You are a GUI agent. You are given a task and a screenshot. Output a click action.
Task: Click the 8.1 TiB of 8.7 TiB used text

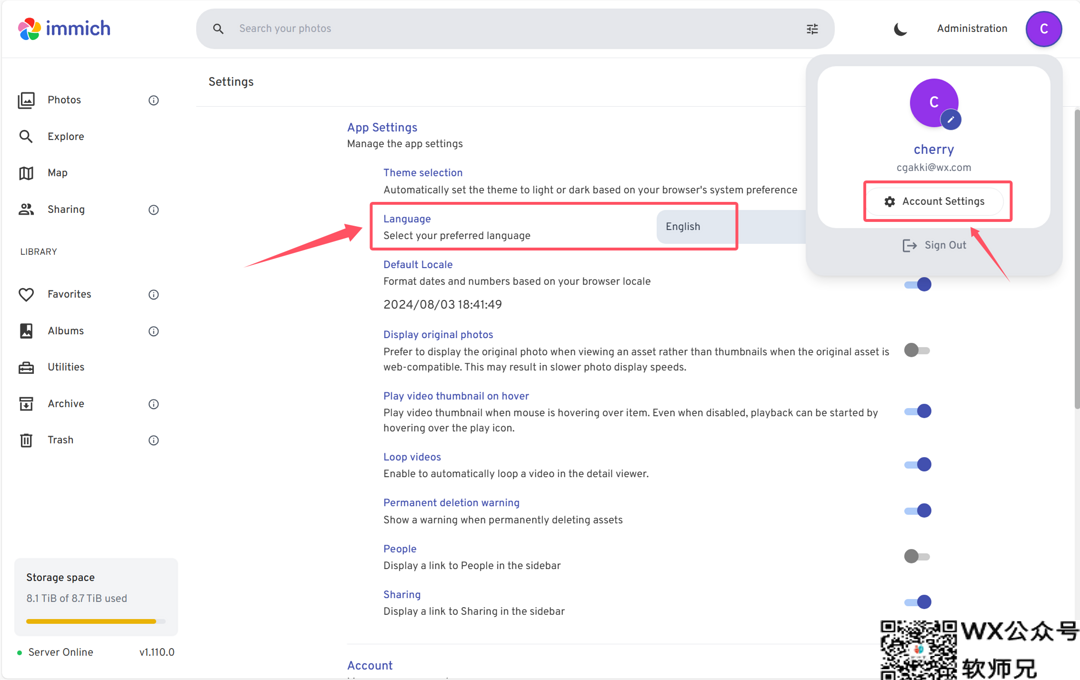[76, 599]
